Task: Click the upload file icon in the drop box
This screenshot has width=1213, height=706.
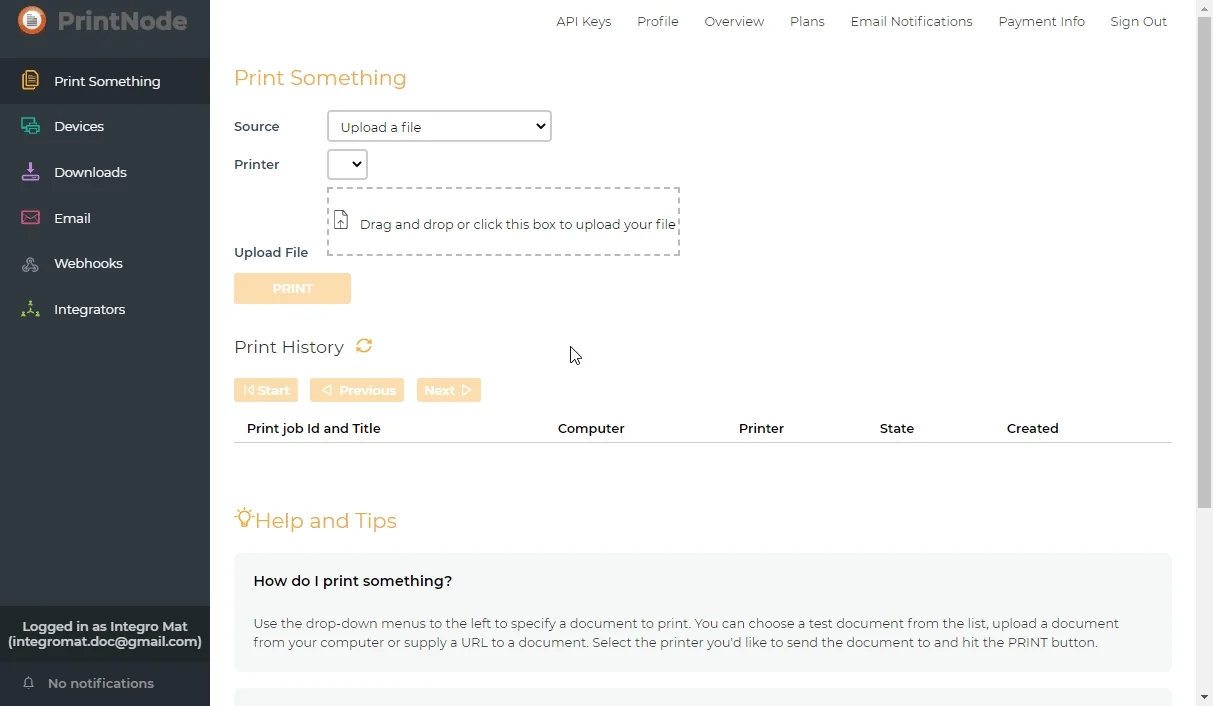Action: [341, 221]
